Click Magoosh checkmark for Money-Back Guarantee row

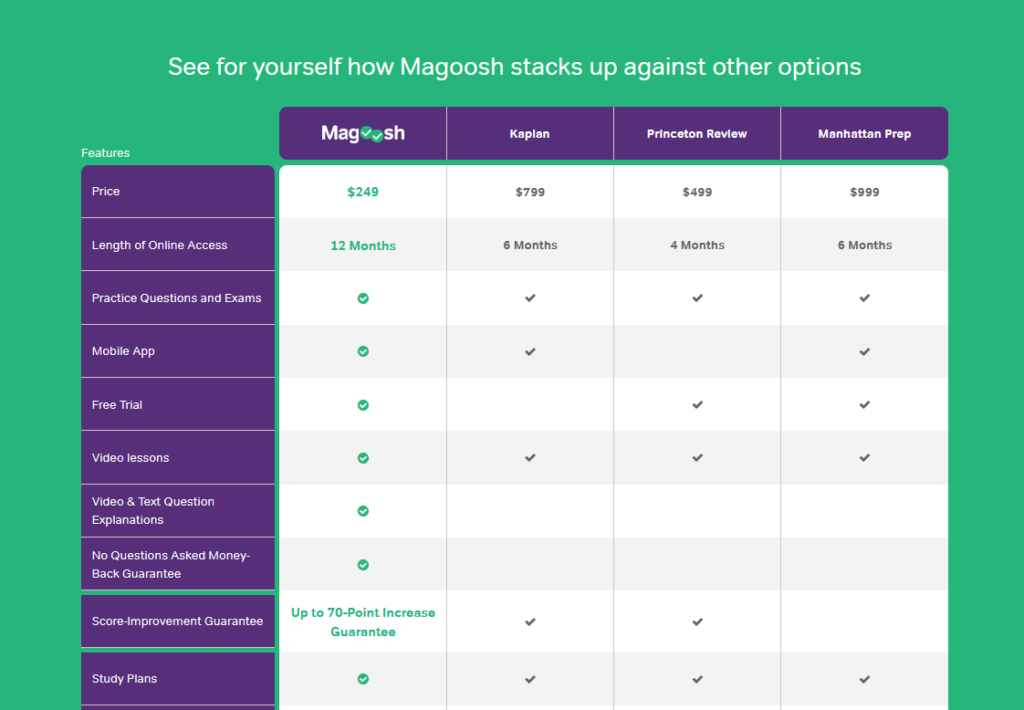[363, 565]
